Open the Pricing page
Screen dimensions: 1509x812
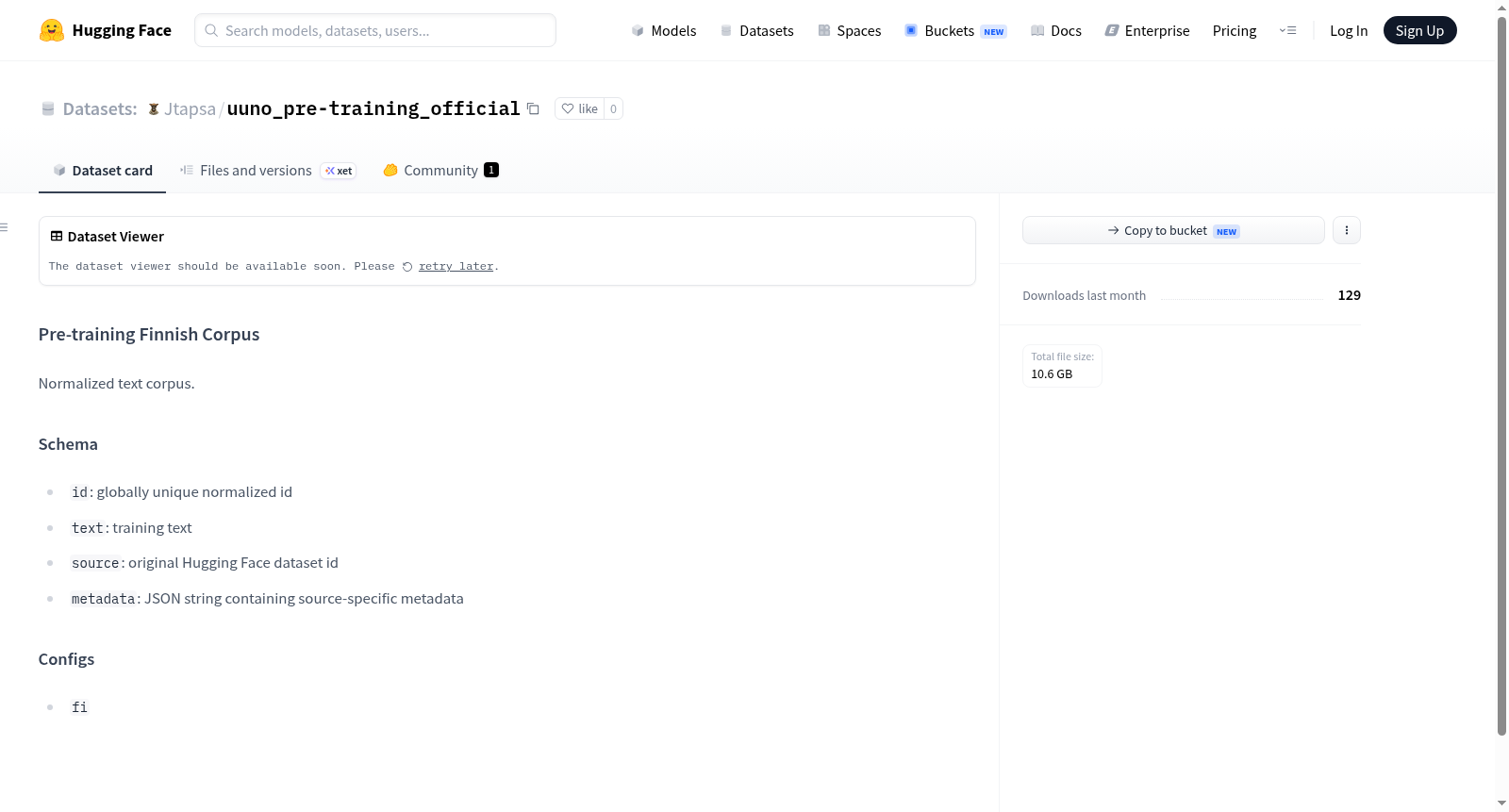1235,30
